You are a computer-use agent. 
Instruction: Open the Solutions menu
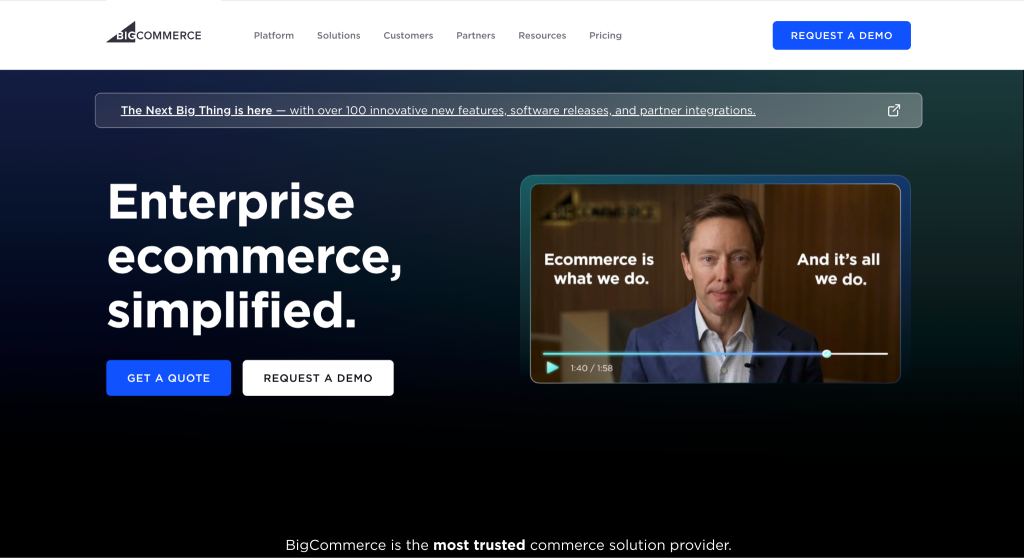338,35
